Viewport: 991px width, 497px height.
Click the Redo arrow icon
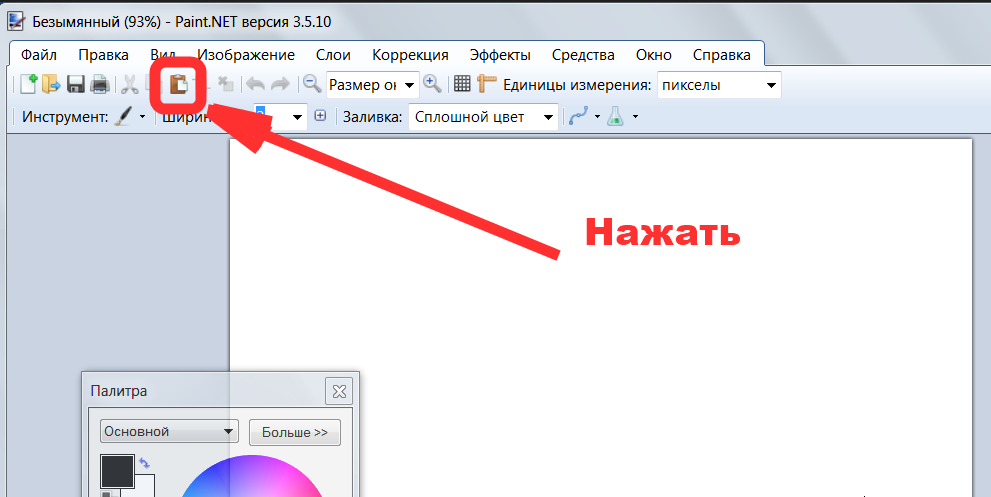coord(280,84)
